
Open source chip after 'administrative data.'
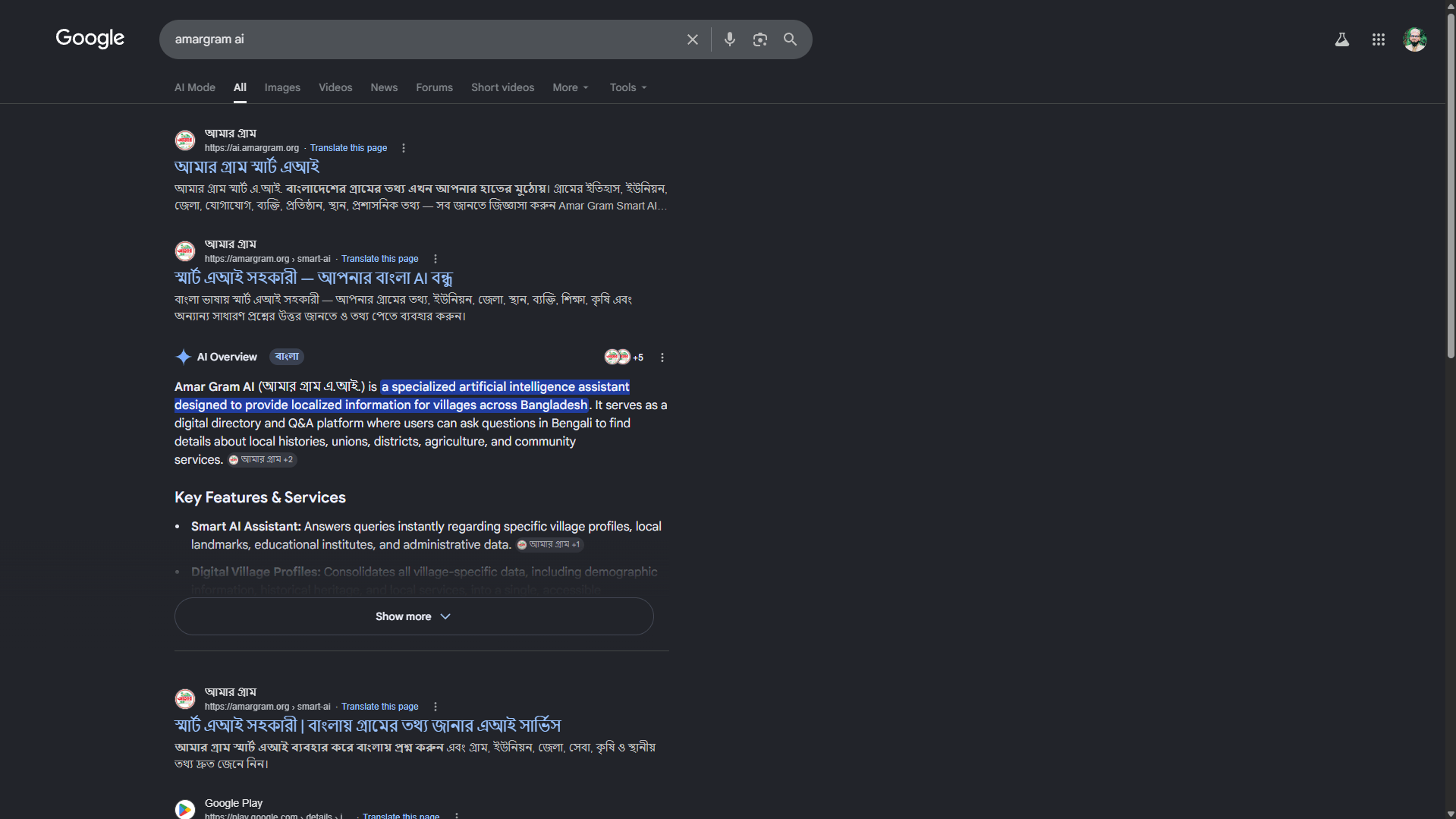click(550, 545)
